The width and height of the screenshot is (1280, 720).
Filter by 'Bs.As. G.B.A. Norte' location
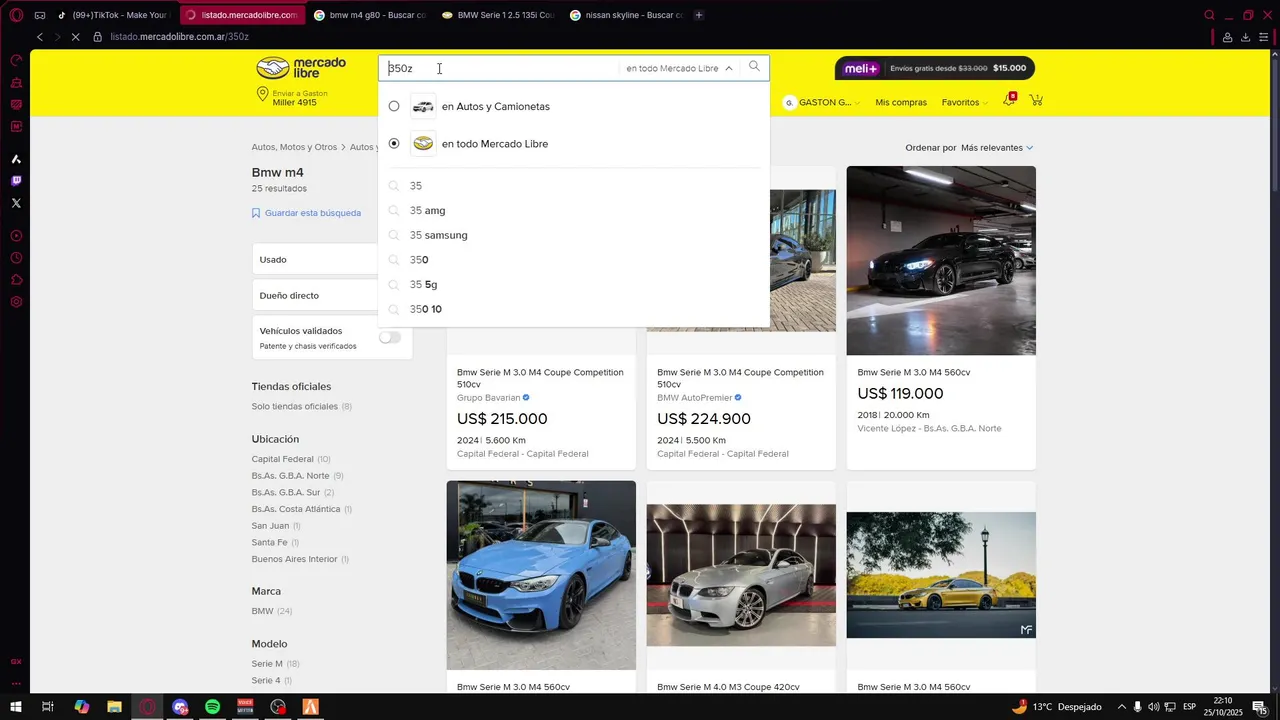point(290,476)
